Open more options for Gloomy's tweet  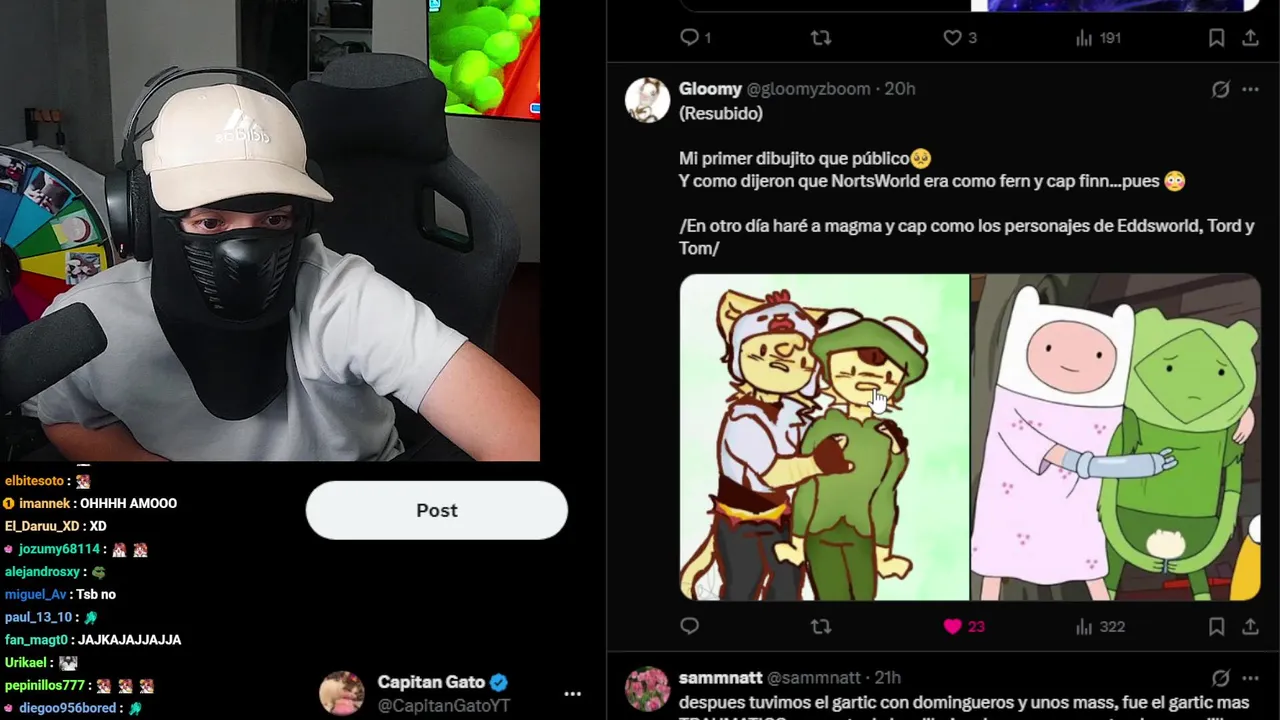1250,89
